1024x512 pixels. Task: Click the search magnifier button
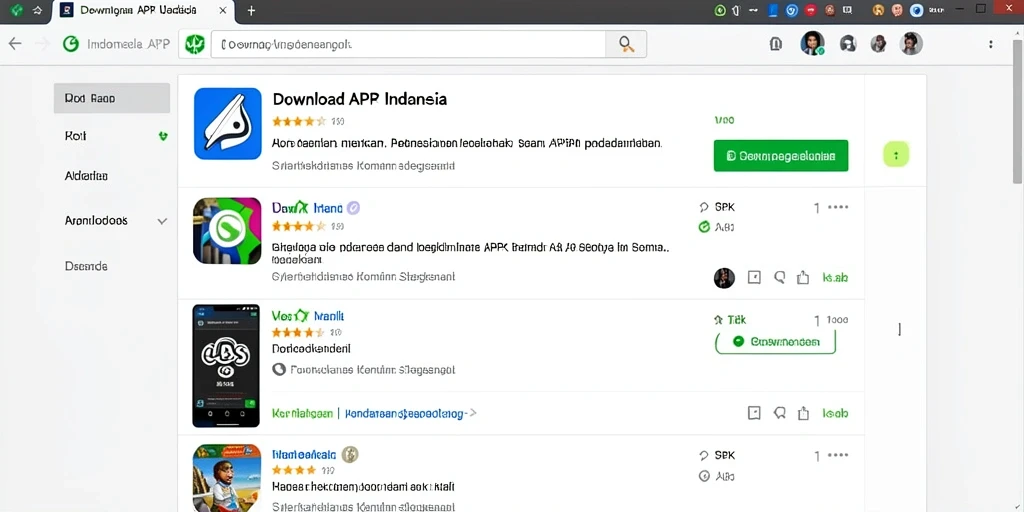[626, 44]
